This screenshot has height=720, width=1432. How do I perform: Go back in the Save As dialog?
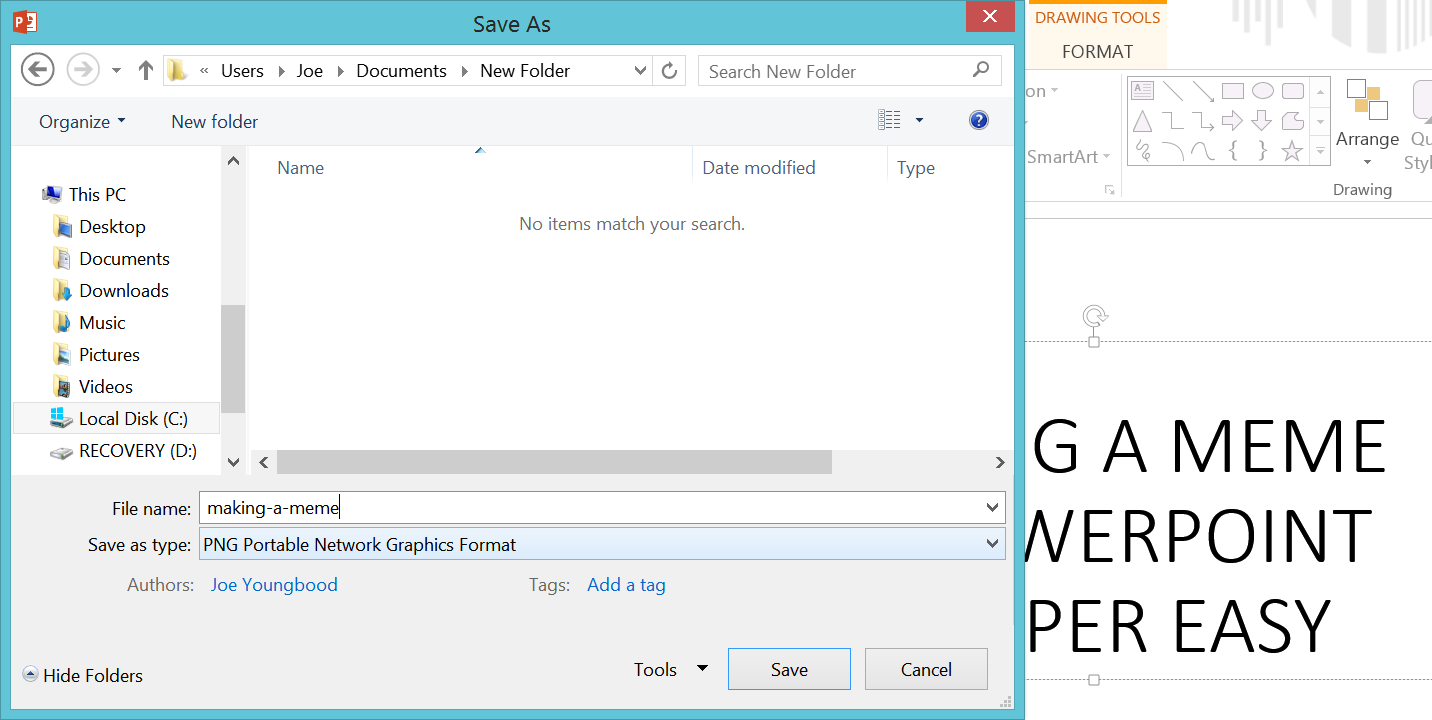(38, 70)
